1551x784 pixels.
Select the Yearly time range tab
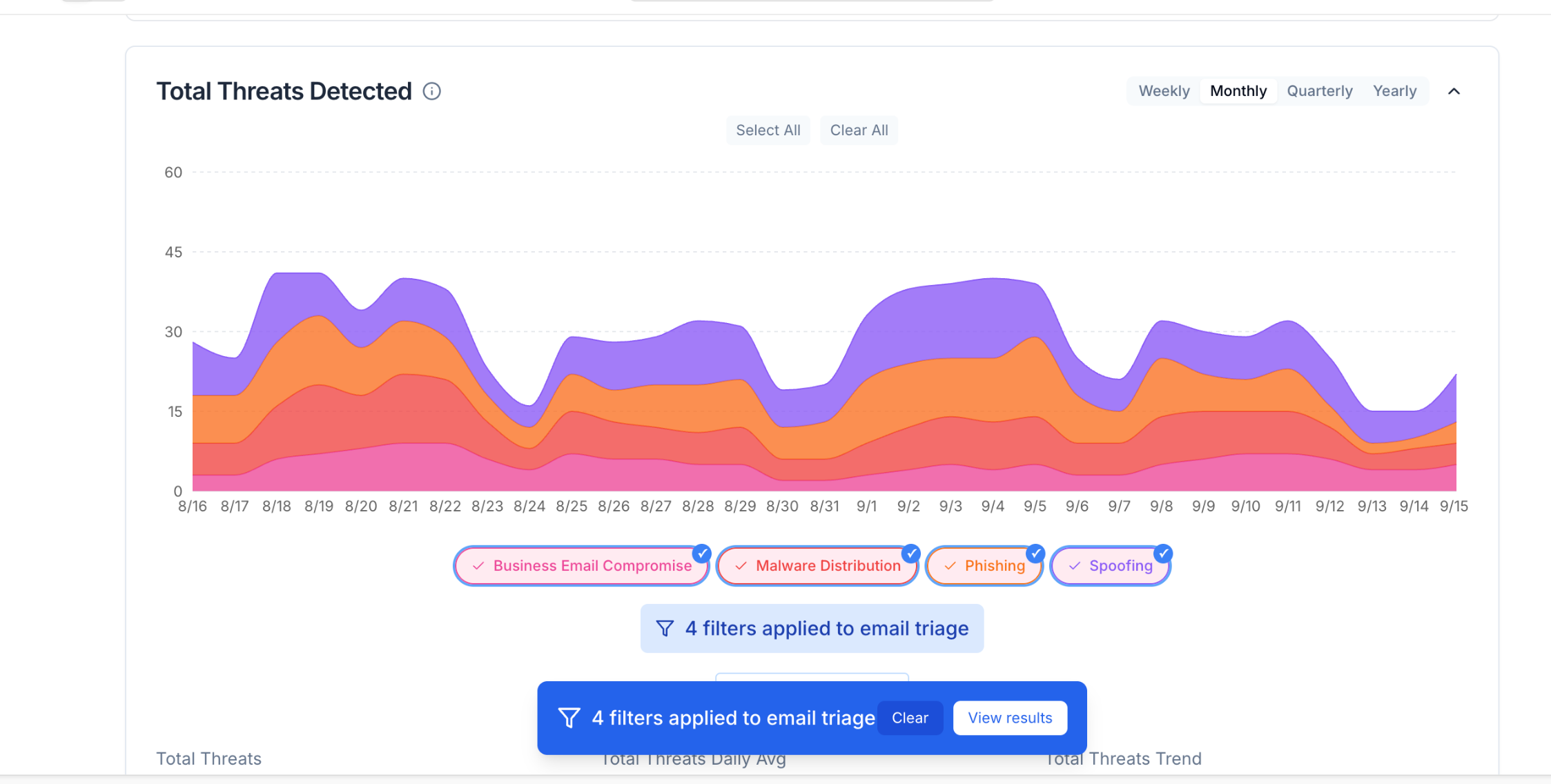click(1394, 91)
